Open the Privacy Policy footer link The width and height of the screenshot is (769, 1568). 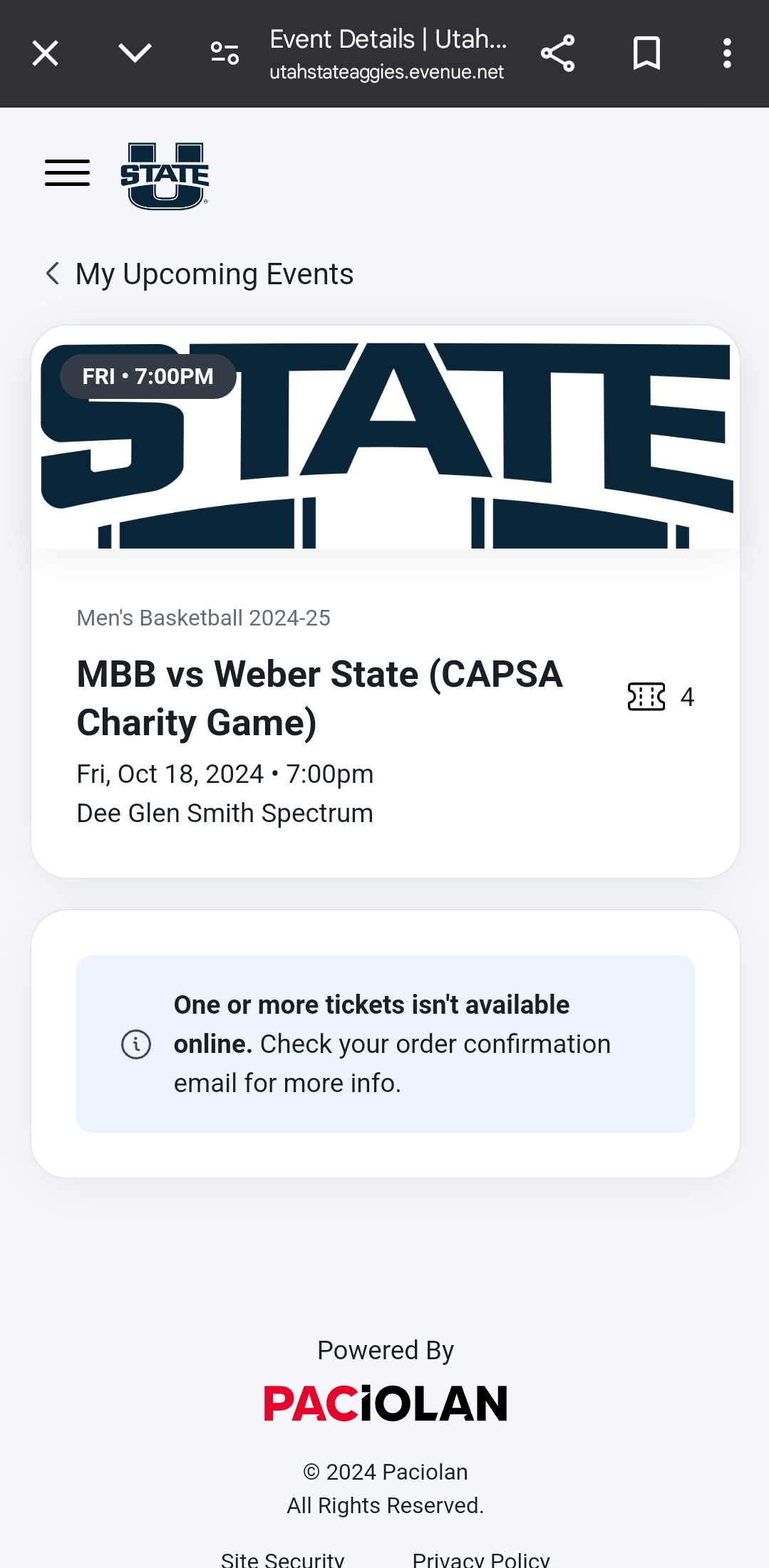[481, 1559]
